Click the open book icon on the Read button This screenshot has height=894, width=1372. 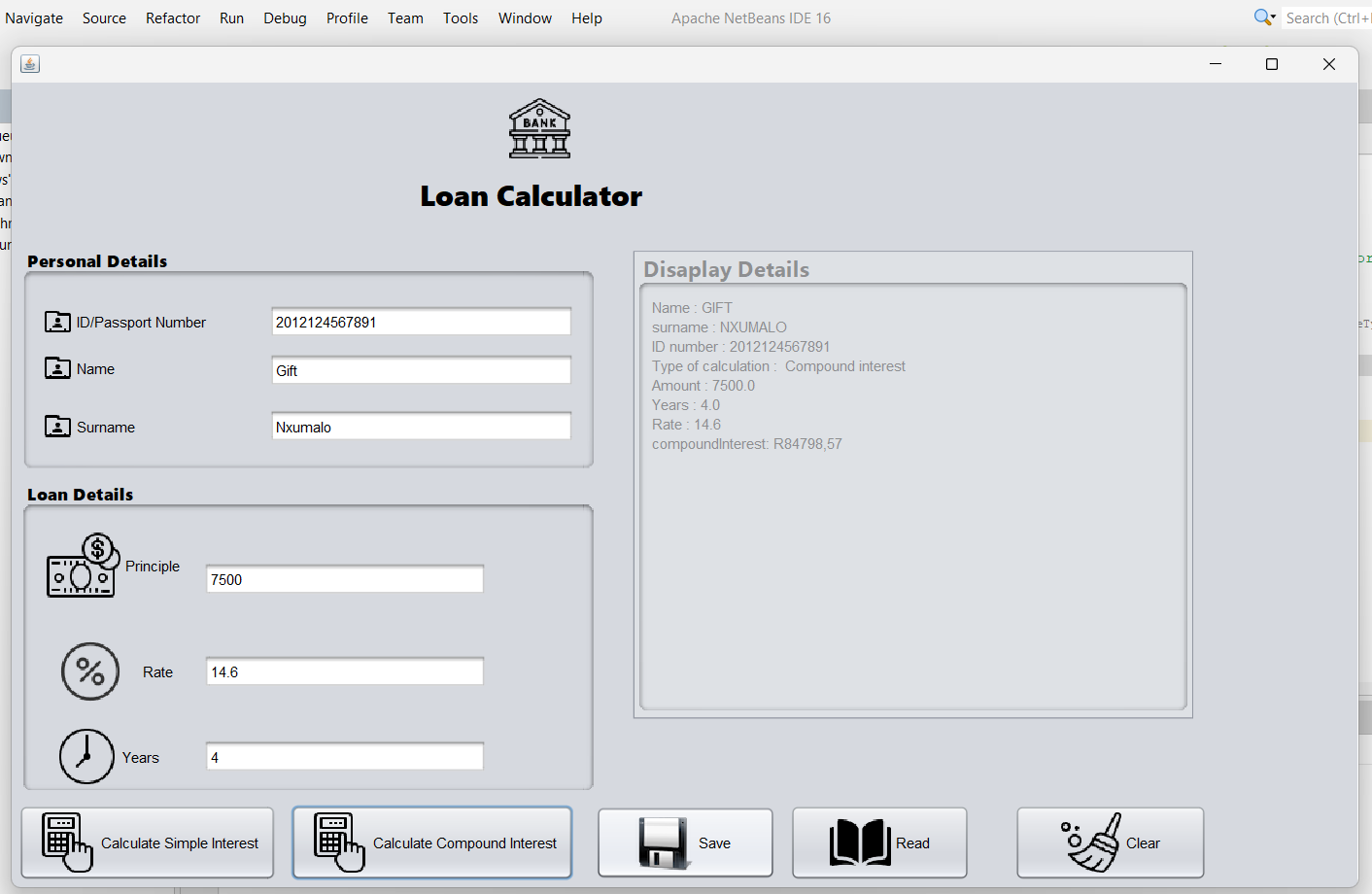pos(859,842)
